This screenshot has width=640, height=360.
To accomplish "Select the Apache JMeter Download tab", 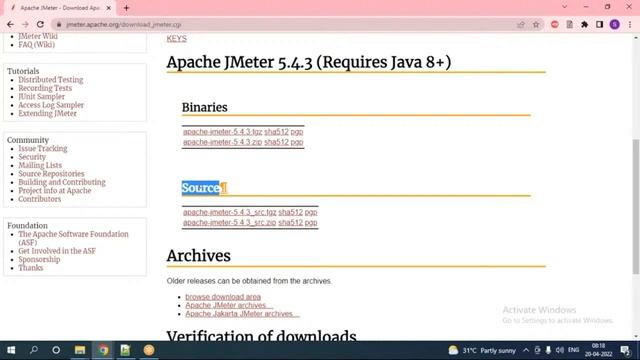I will click(59, 8).
